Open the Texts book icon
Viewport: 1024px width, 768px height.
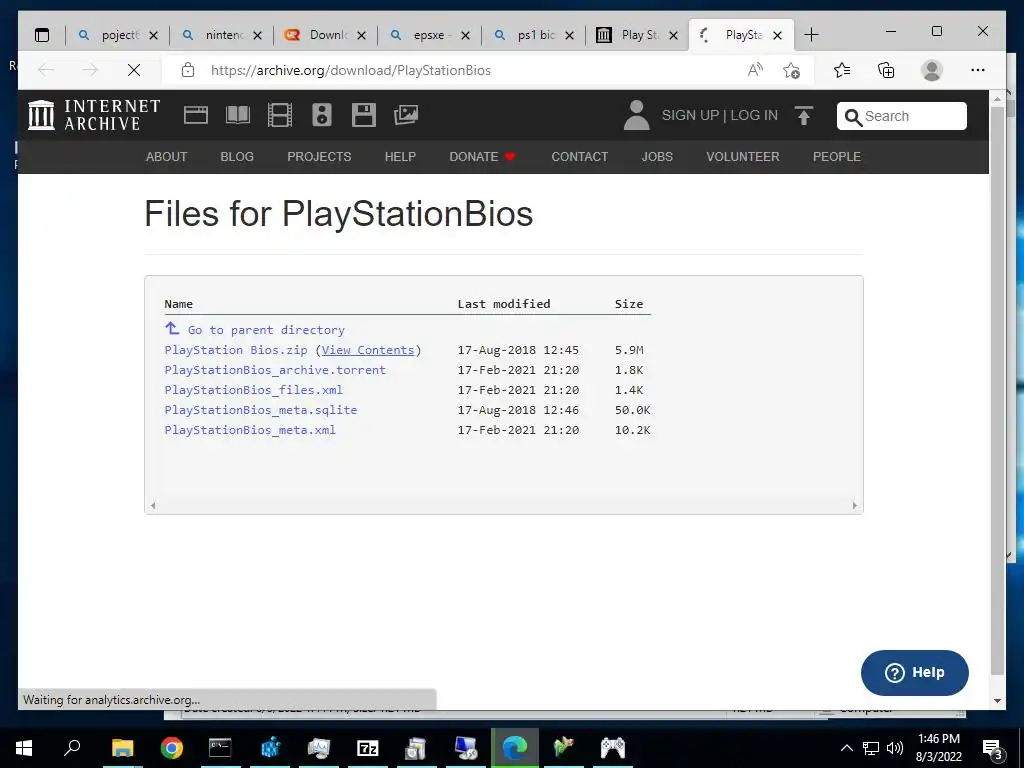(x=238, y=116)
